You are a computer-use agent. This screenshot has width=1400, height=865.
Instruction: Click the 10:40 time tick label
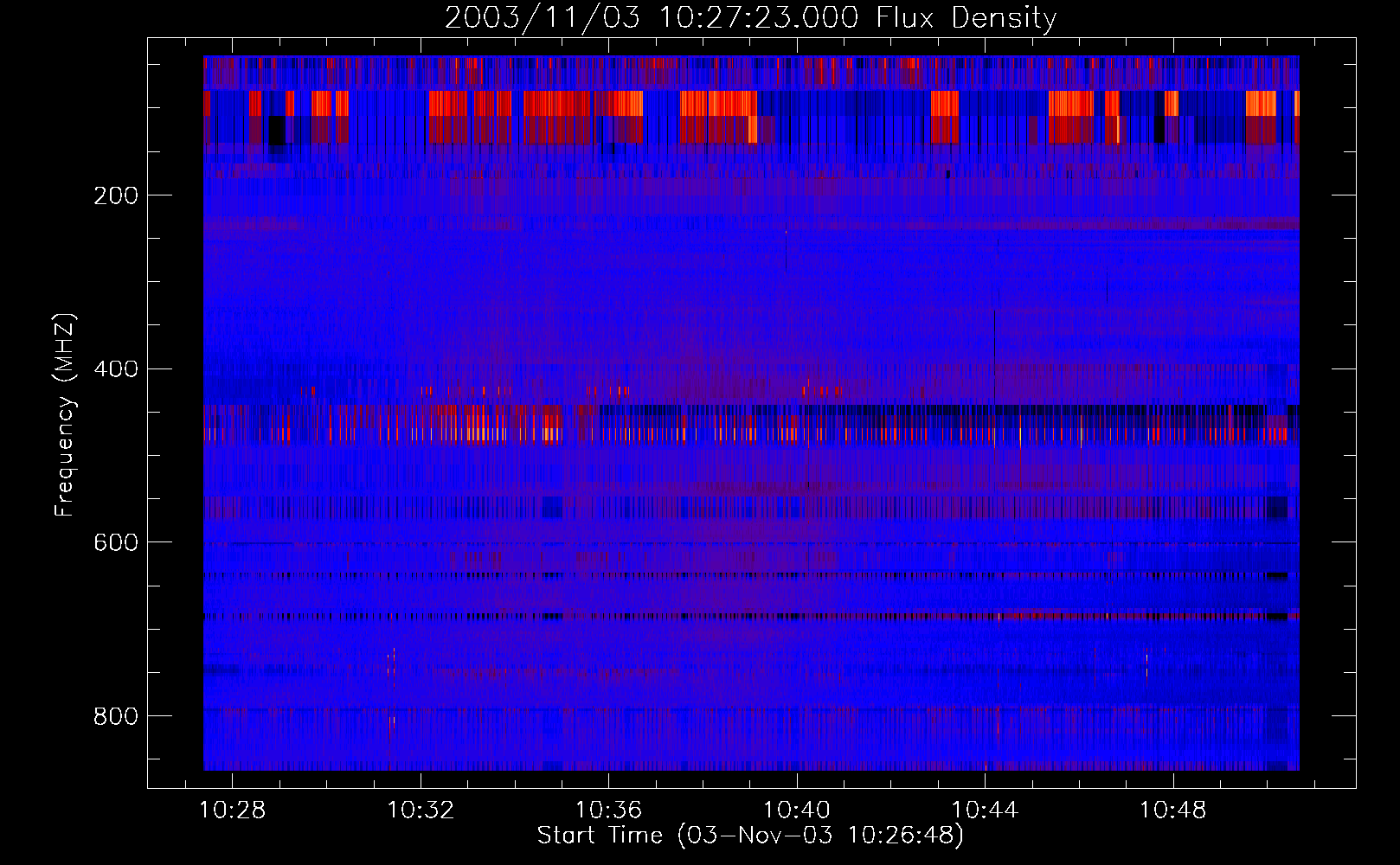[x=797, y=811]
